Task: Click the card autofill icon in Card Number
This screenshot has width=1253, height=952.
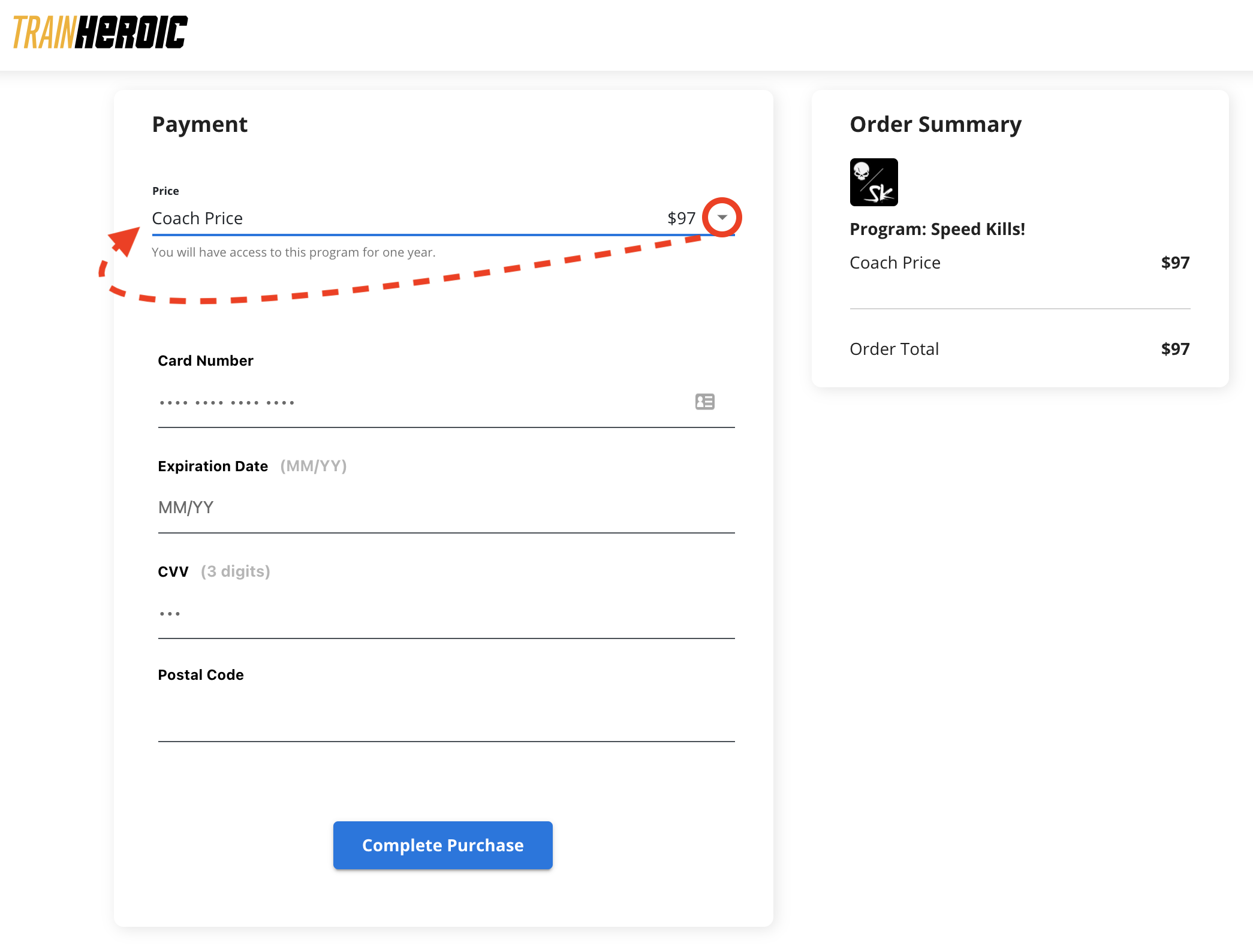Action: click(704, 402)
